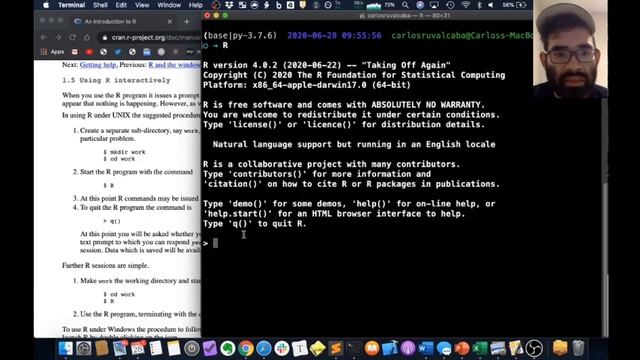Open Google Chrome from the Dock

pyautogui.click(x=246, y=349)
